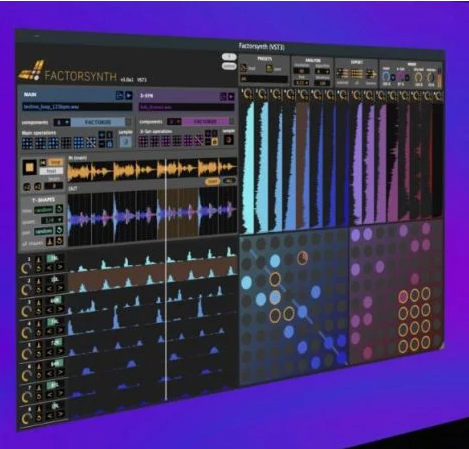Click component 1 shift-right arrow
The width and height of the screenshot is (469, 449).
point(60,267)
